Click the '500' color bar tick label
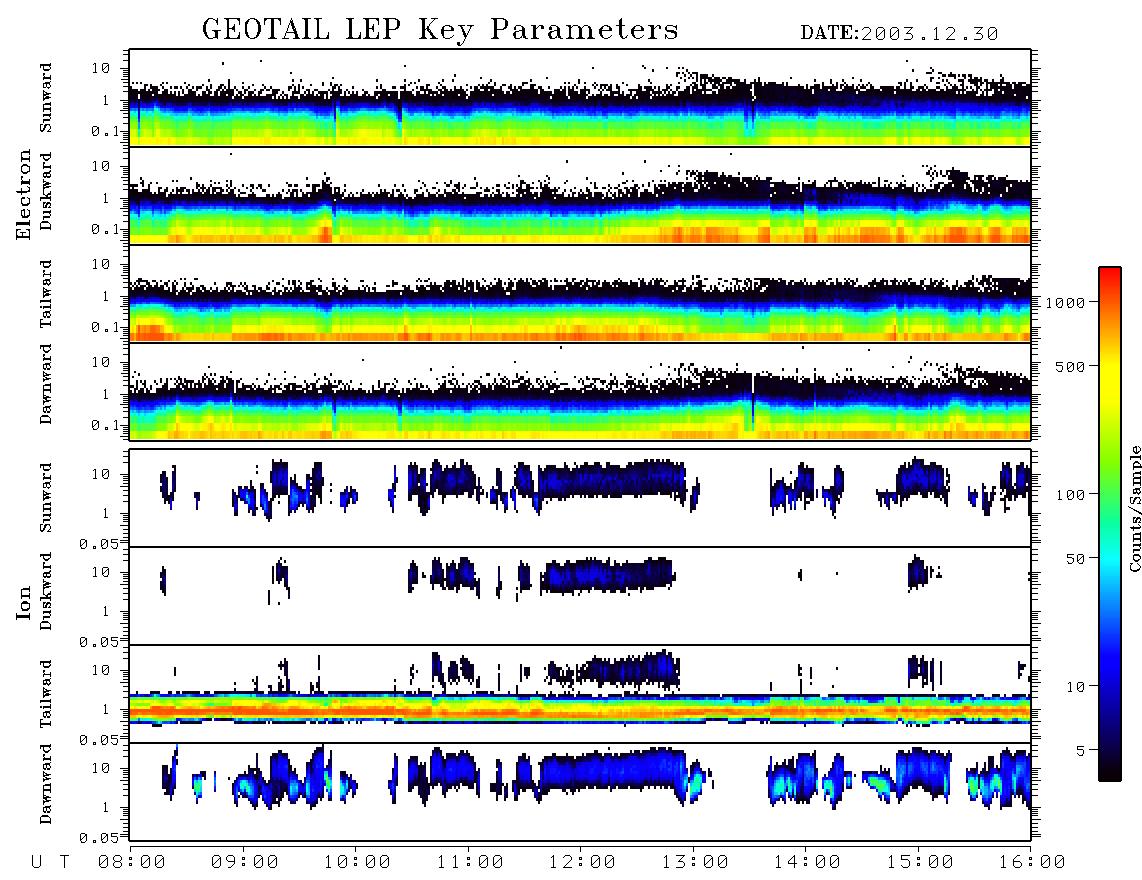 [x=1070, y=367]
